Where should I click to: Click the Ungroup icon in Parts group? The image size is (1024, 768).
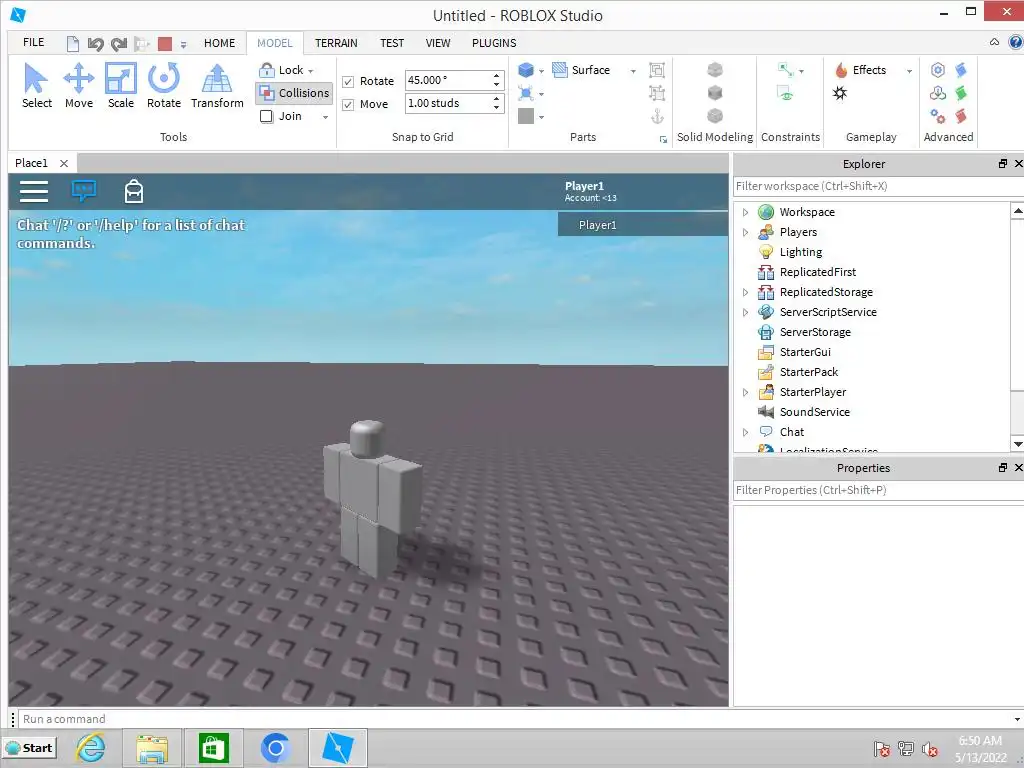tap(657, 93)
